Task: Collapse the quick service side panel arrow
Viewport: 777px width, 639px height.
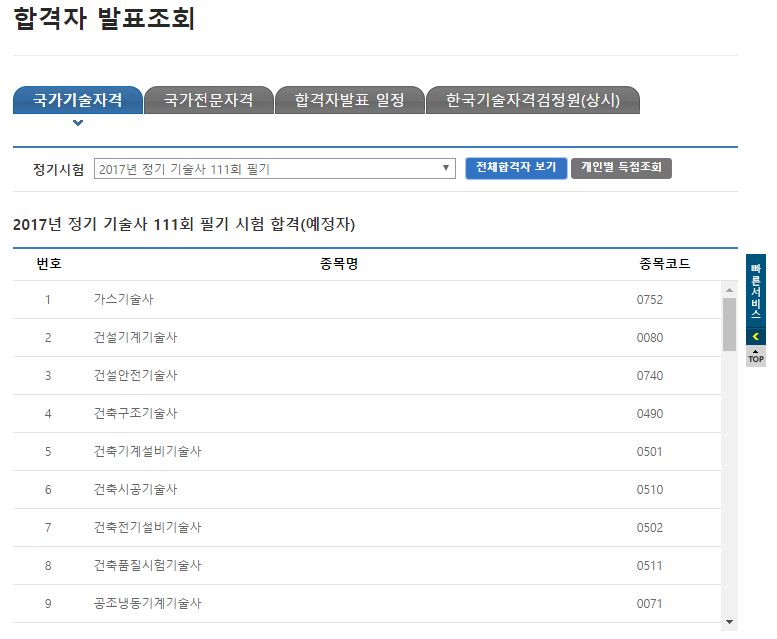Action: point(755,336)
